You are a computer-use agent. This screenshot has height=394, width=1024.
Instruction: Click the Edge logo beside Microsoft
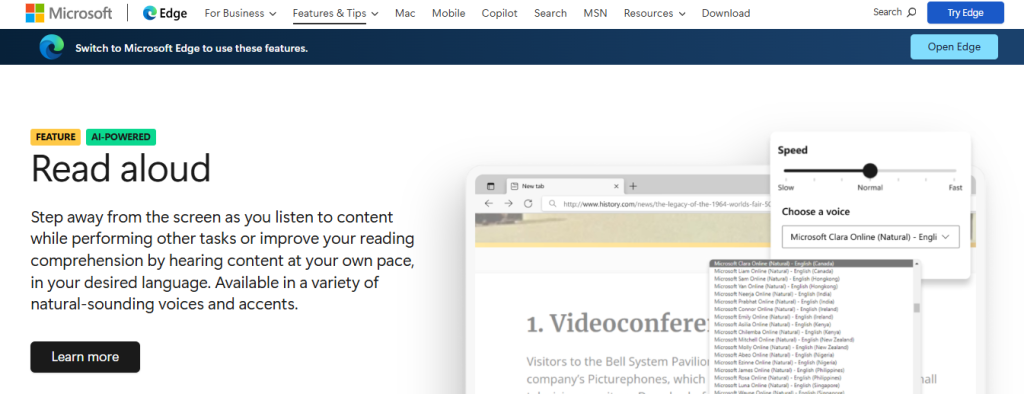[165, 13]
